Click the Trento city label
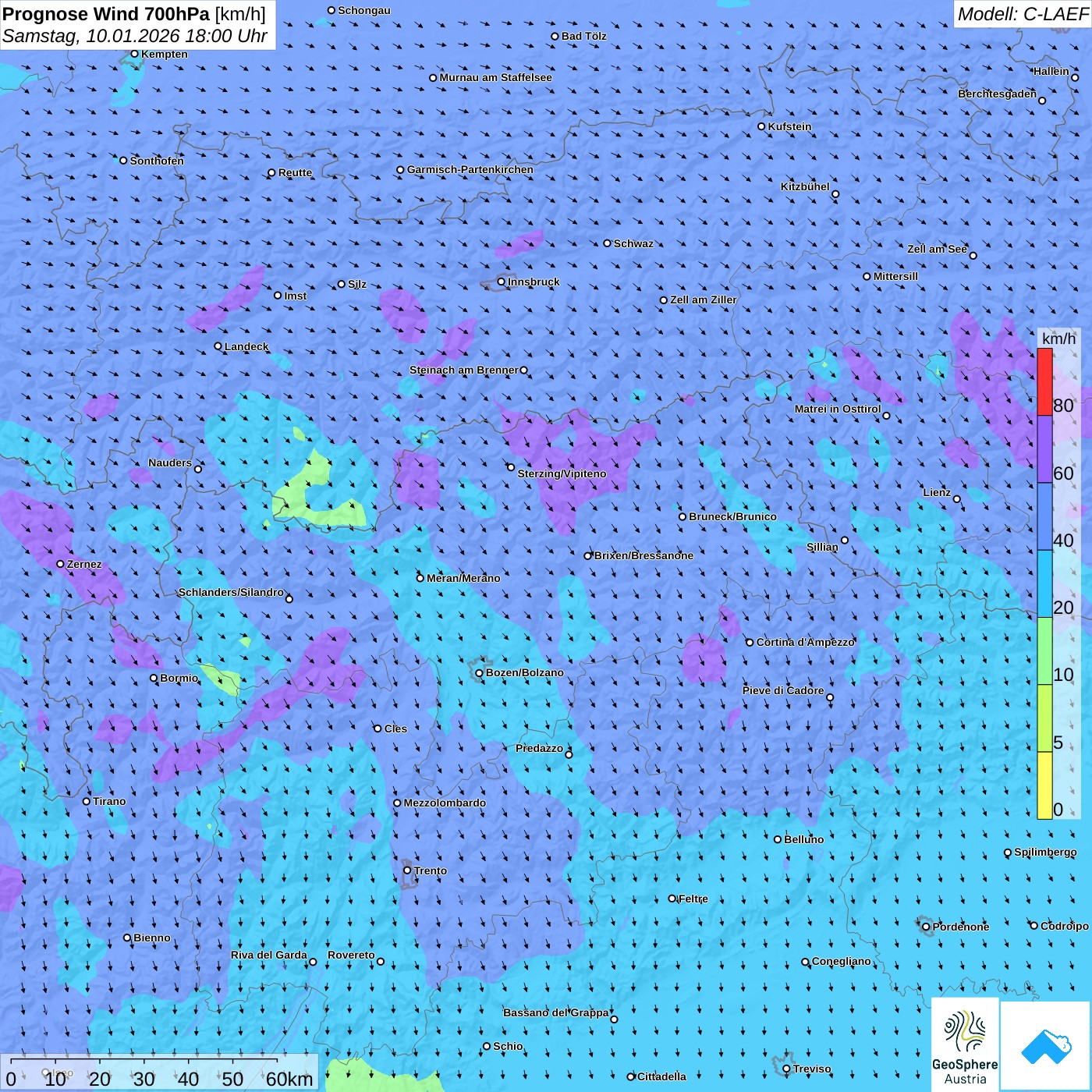 [x=431, y=870]
